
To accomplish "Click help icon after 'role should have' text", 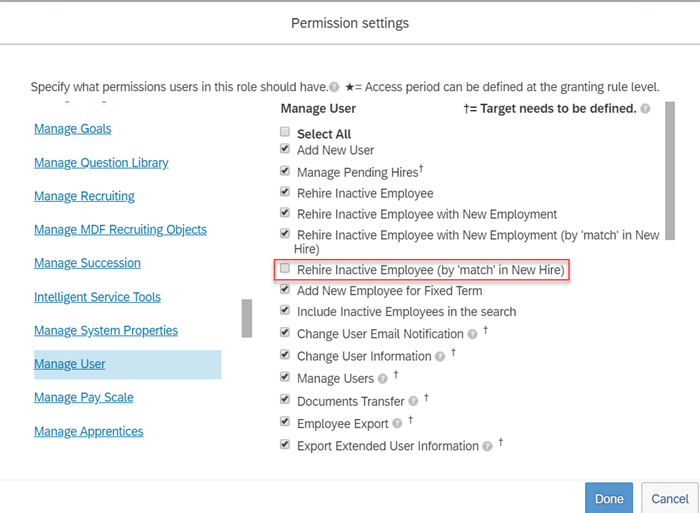I will (x=334, y=87).
